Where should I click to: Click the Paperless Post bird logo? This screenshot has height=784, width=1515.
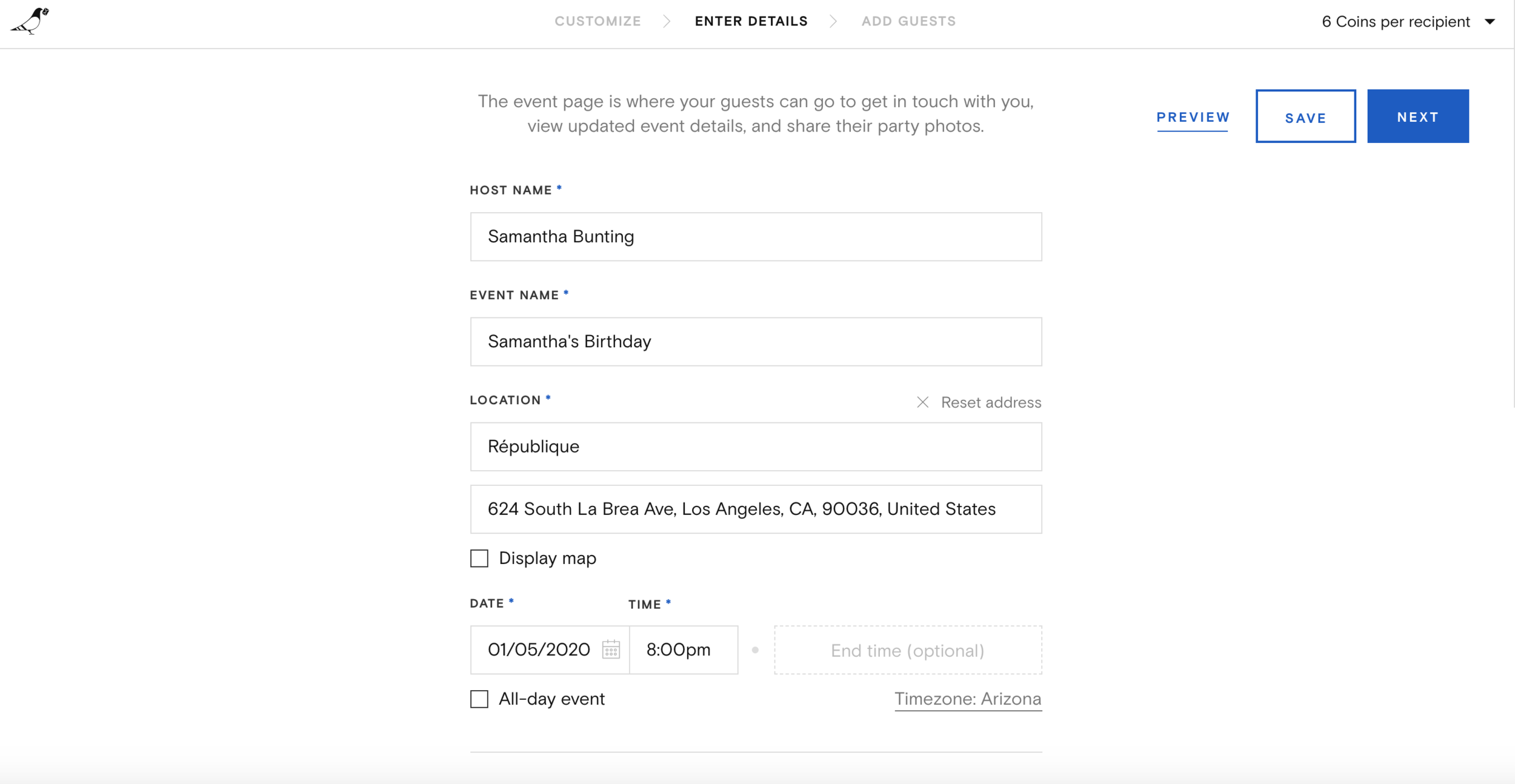point(30,21)
